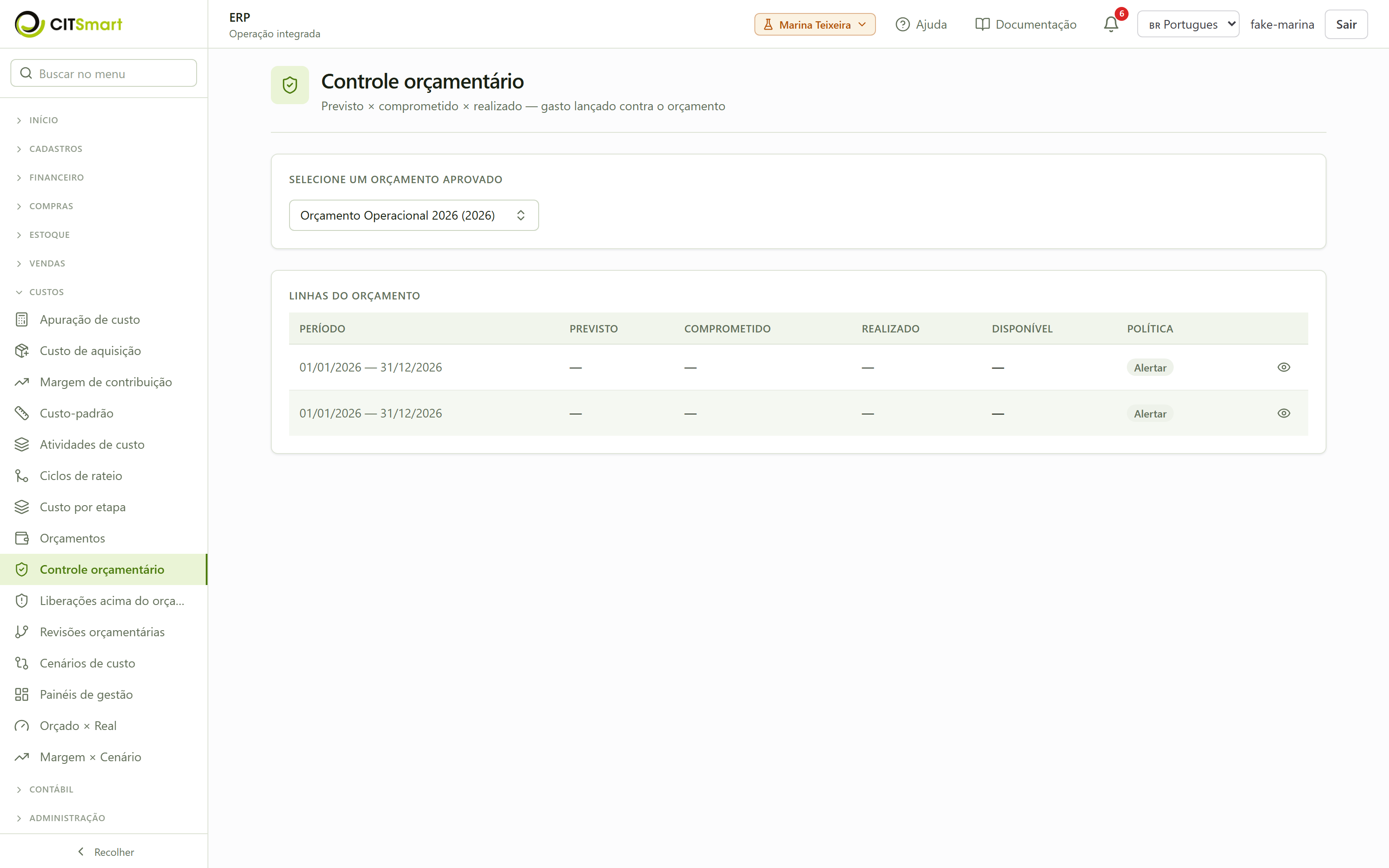View details of second budget line
The height and width of the screenshot is (868, 1389).
(1284, 413)
